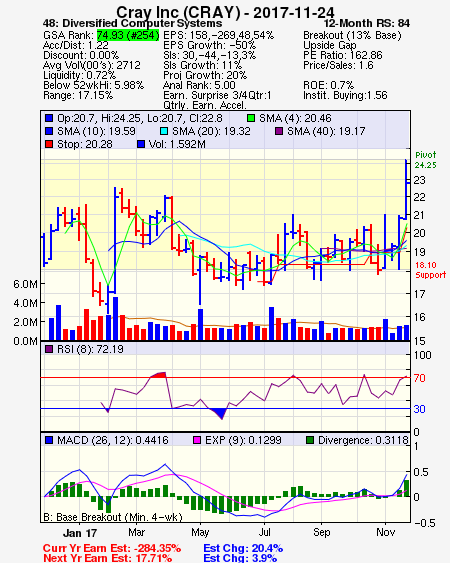Click the Qtrly. Earn. Accel. text
This screenshot has height=563, width=450.
tap(205, 105)
